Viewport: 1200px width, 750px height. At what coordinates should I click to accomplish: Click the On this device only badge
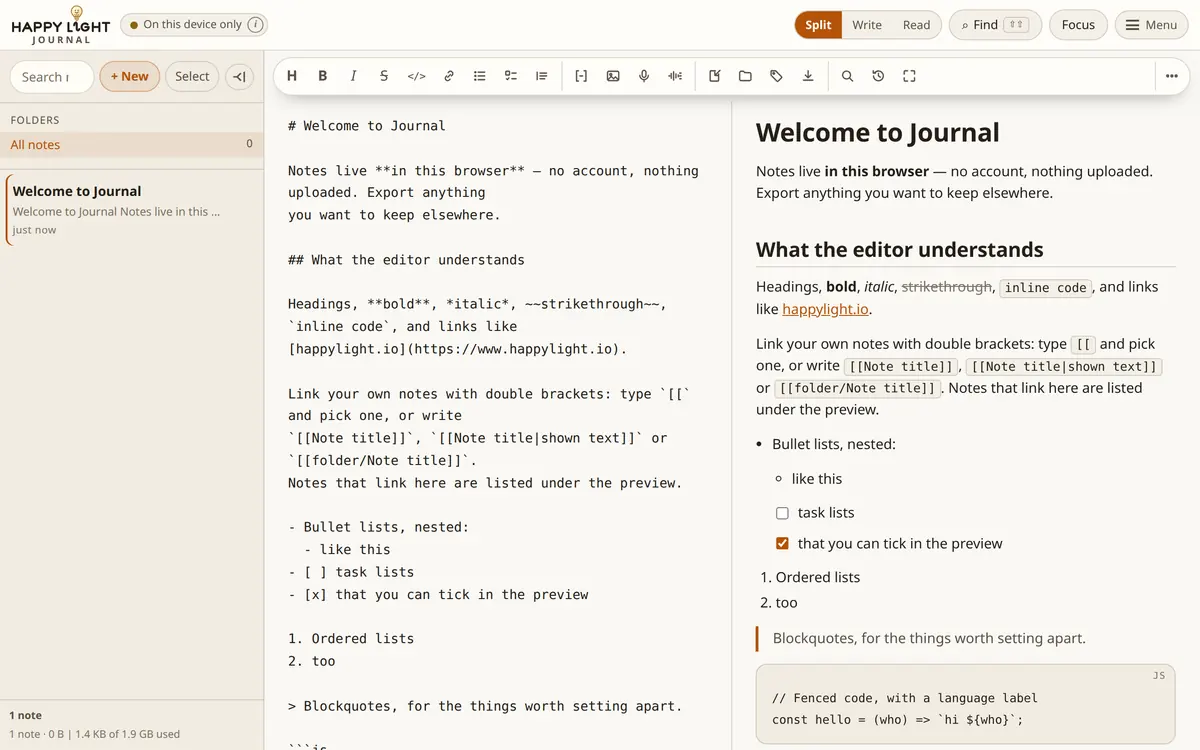193,25
